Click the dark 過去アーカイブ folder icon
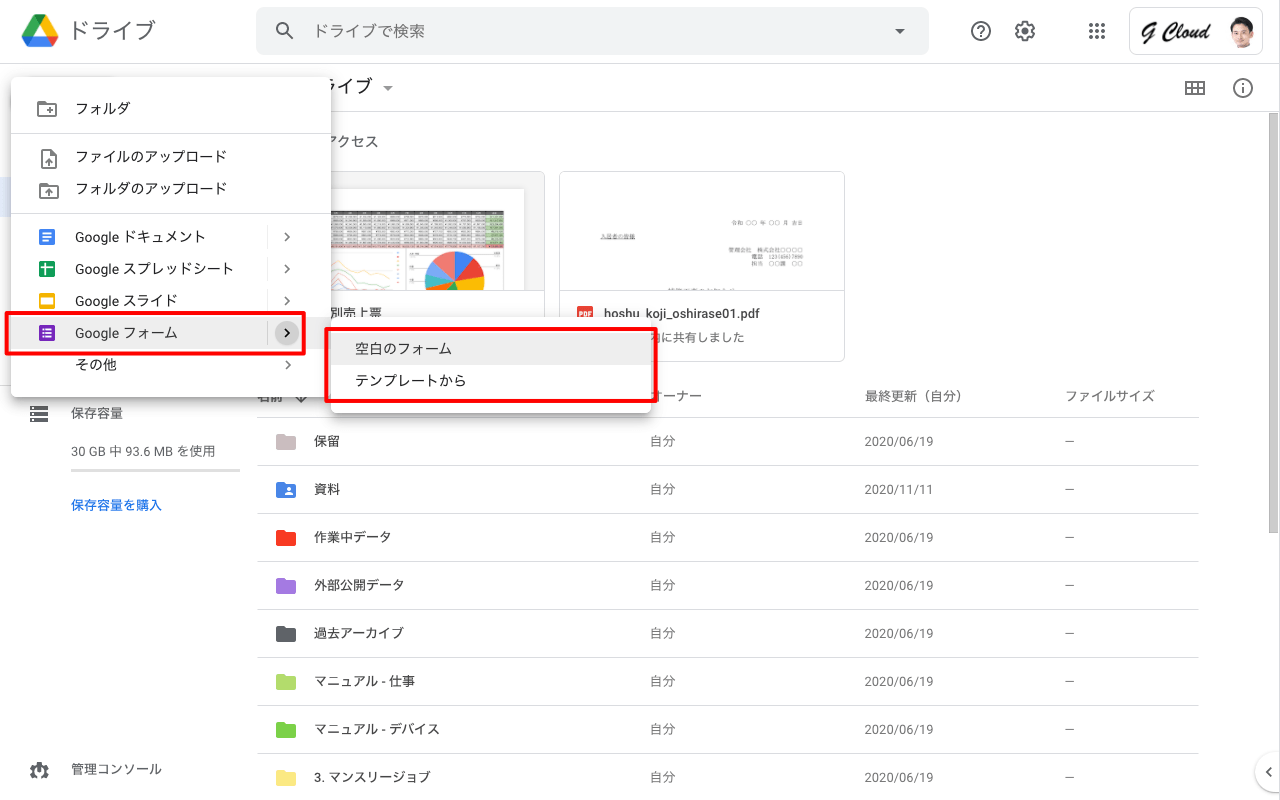This screenshot has width=1280, height=800. pos(286,633)
